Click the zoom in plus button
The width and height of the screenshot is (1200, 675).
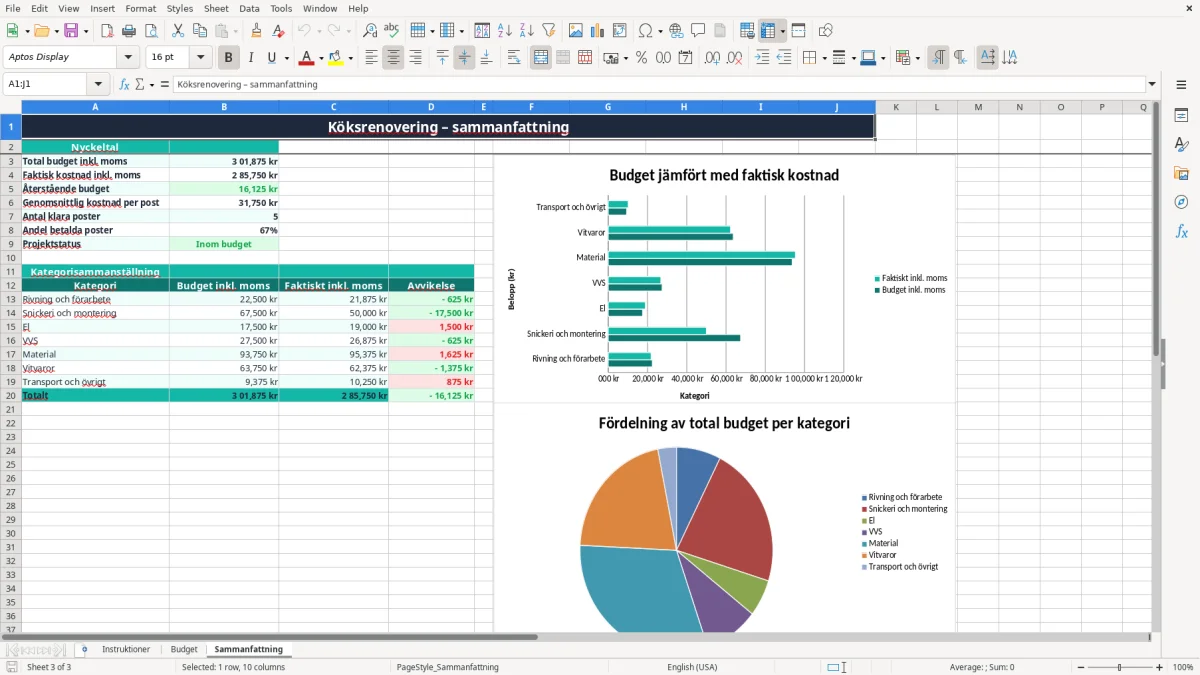(x=1160, y=667)
